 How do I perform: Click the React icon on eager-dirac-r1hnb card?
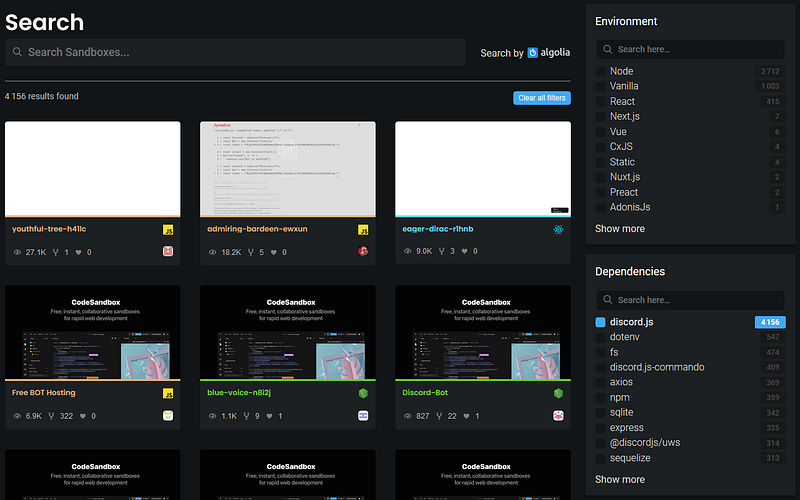[x=558, y=230]
